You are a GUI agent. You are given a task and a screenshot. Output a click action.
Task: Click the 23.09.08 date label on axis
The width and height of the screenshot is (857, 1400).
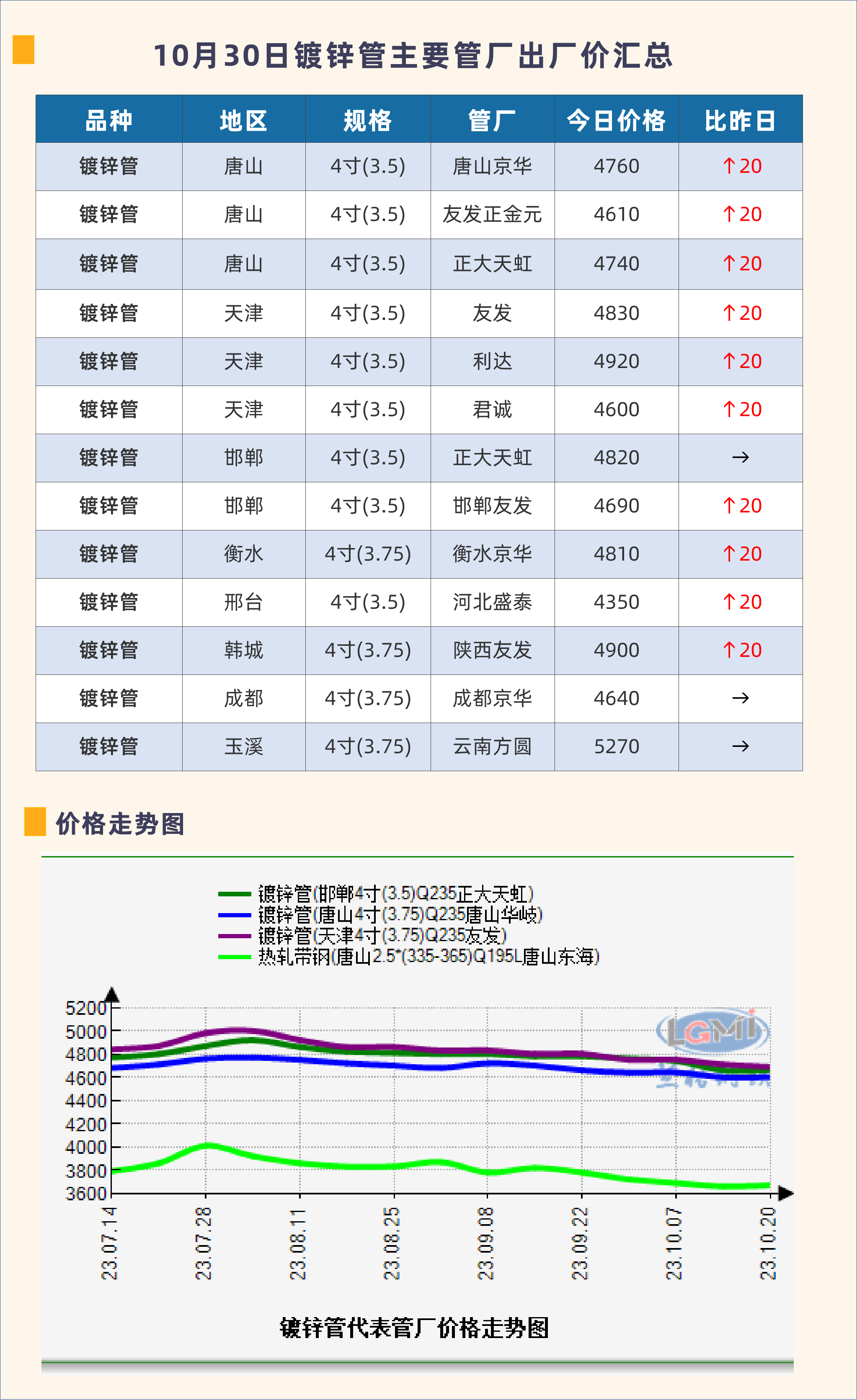coord(485,1243)
